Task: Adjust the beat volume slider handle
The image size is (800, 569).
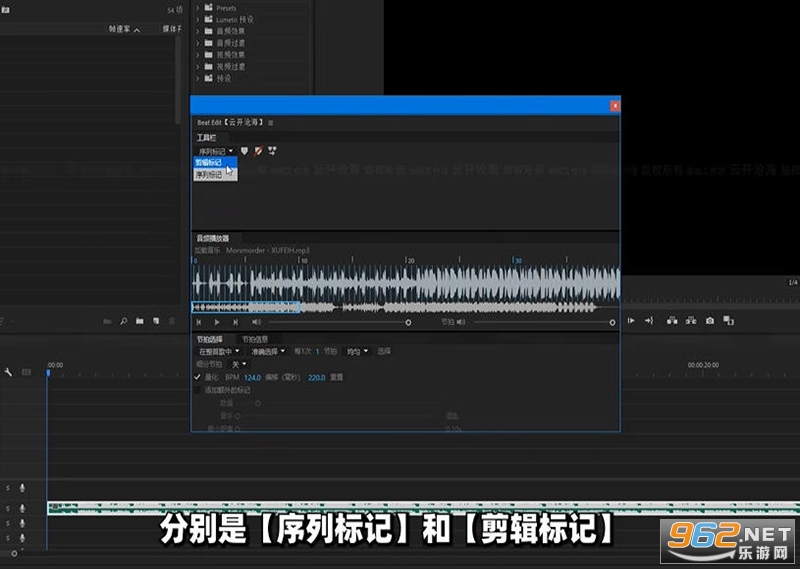Action: [612, 323]
